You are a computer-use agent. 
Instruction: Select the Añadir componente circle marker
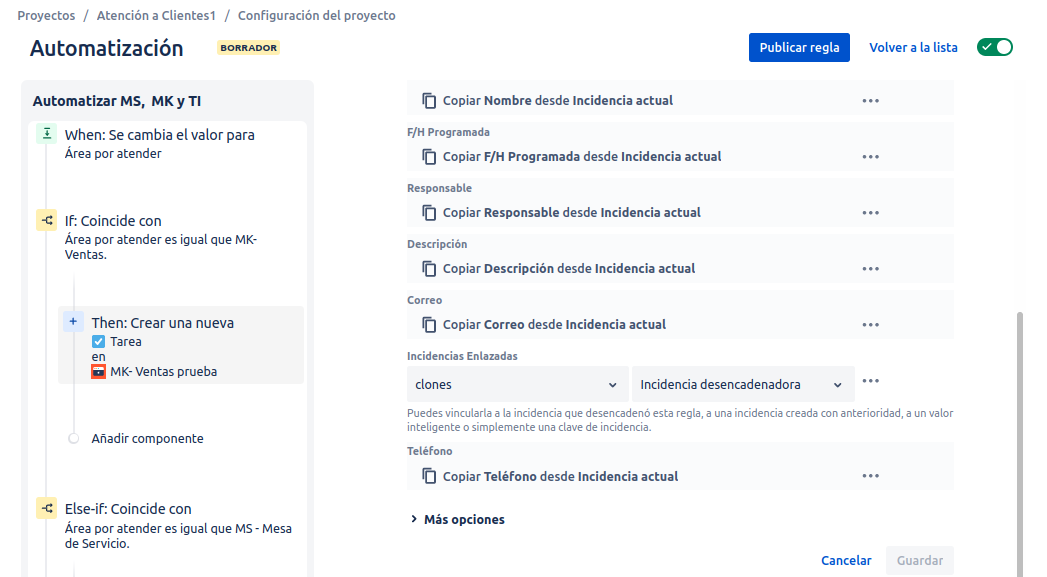tap(73, 438)
